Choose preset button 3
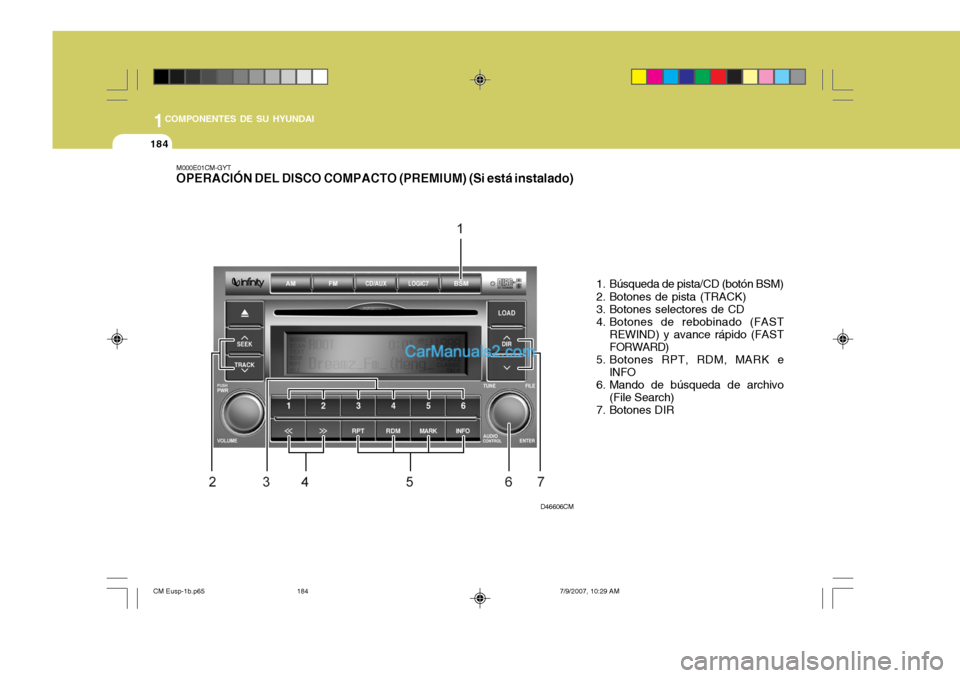The width and height of the screenshot is (960, 678). pyautogui.click(x=358, y=406)
